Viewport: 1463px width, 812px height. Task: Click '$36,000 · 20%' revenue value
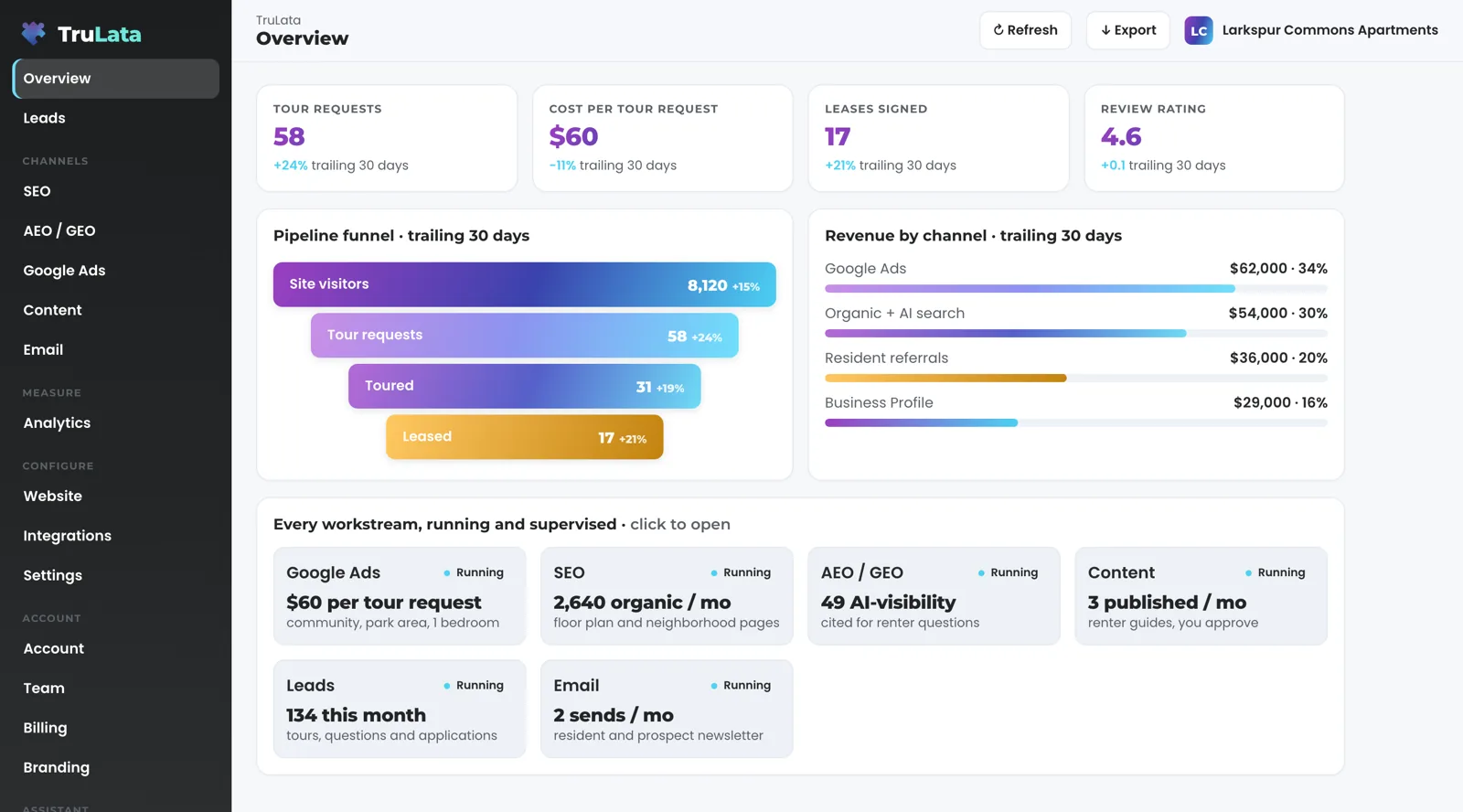(1278, 358)
